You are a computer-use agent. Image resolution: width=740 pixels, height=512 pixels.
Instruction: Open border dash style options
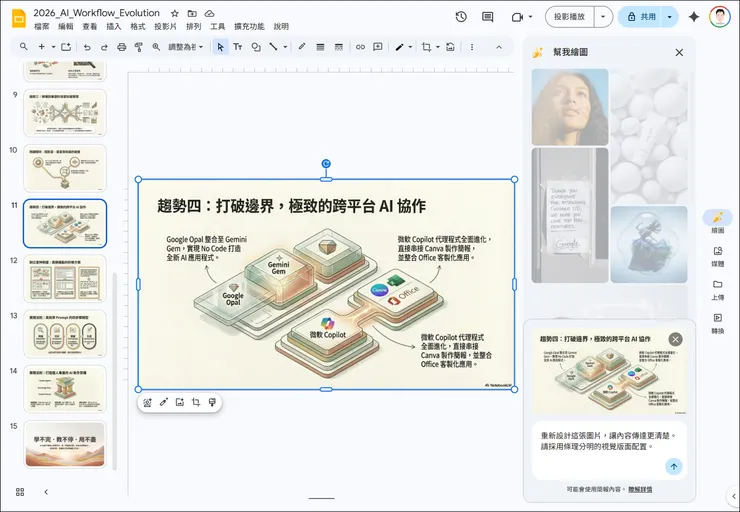(x=338, y=47)
